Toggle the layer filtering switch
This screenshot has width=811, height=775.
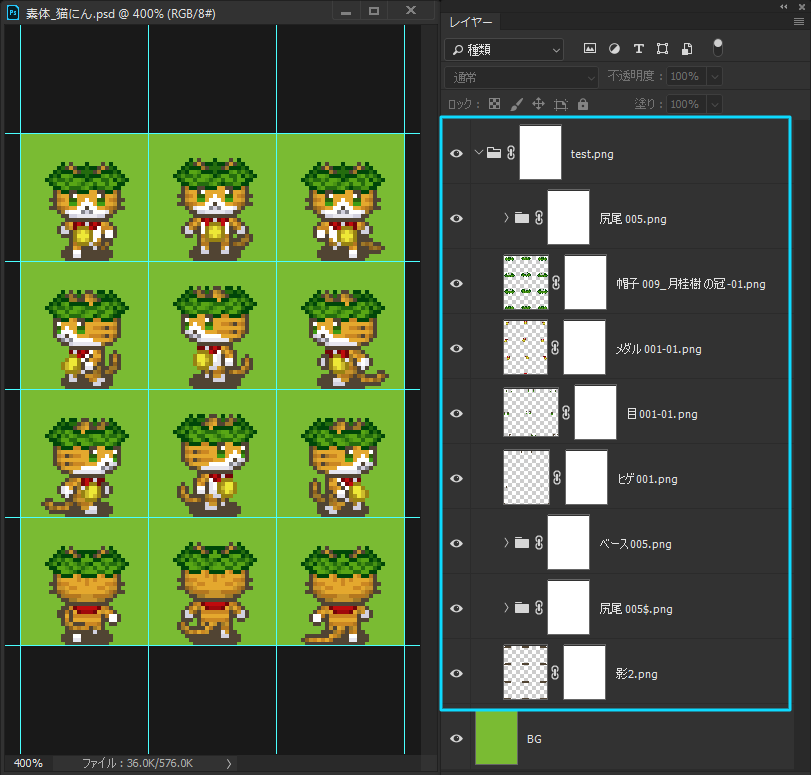[x=717, y=47]
